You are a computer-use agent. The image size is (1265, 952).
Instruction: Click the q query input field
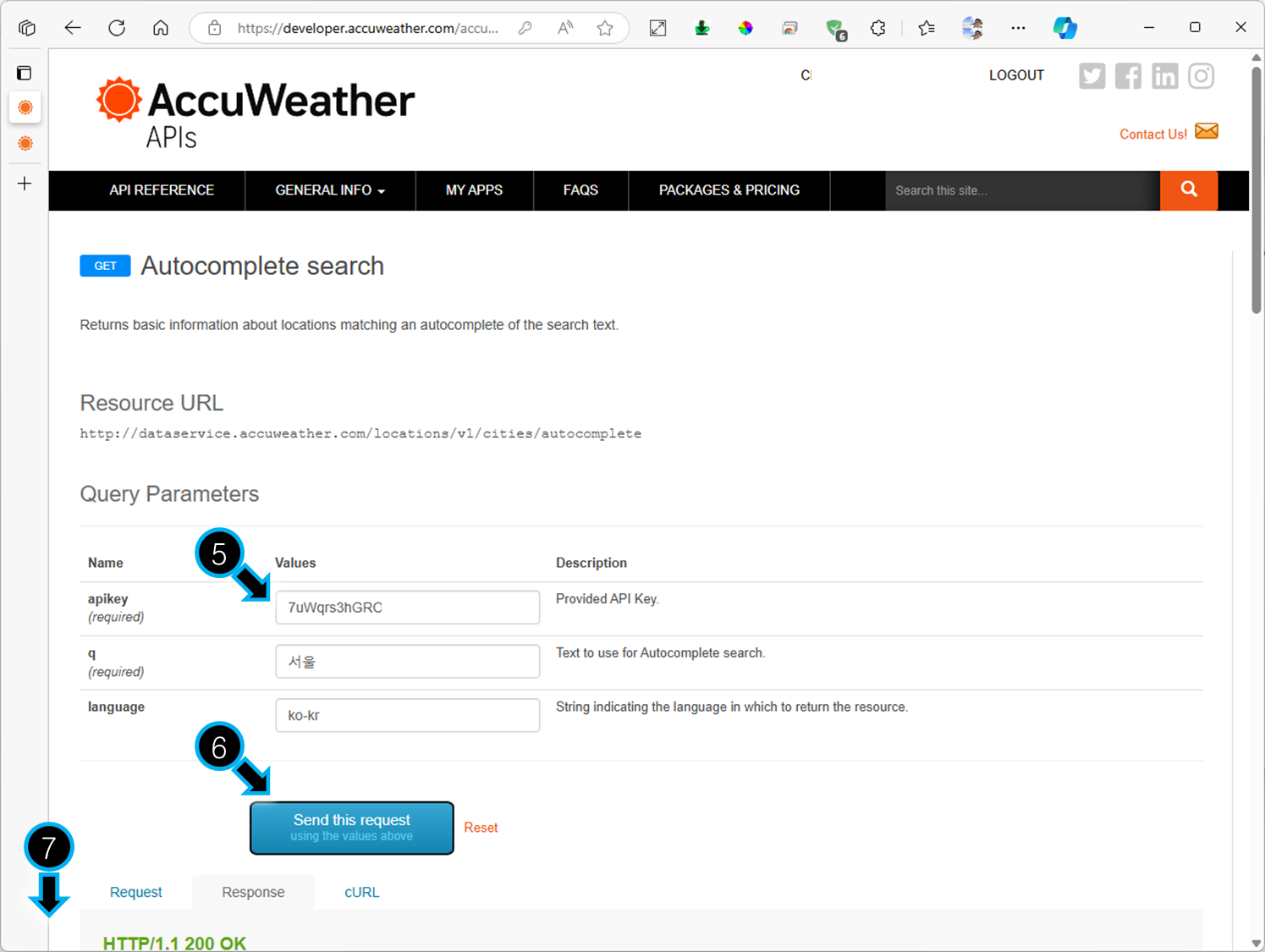click(407, 661)
